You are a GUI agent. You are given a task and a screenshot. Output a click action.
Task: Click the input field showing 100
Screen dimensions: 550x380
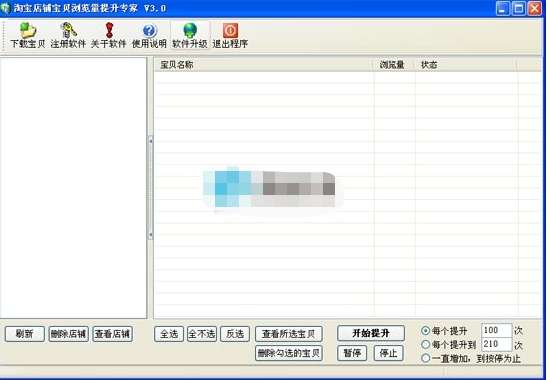coord(496,330)
